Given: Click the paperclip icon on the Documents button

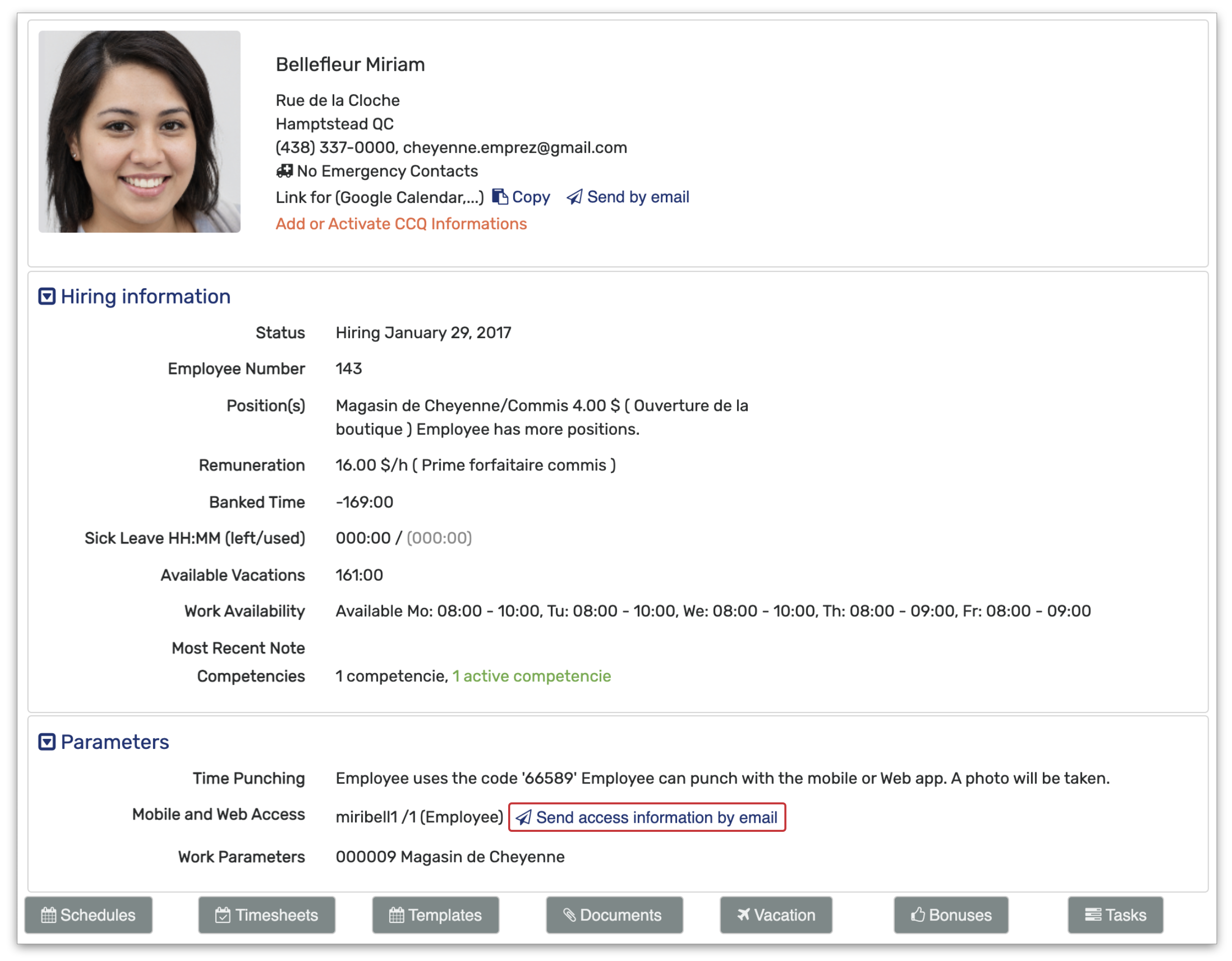Looking at the screenshot, I should [570, 915].
